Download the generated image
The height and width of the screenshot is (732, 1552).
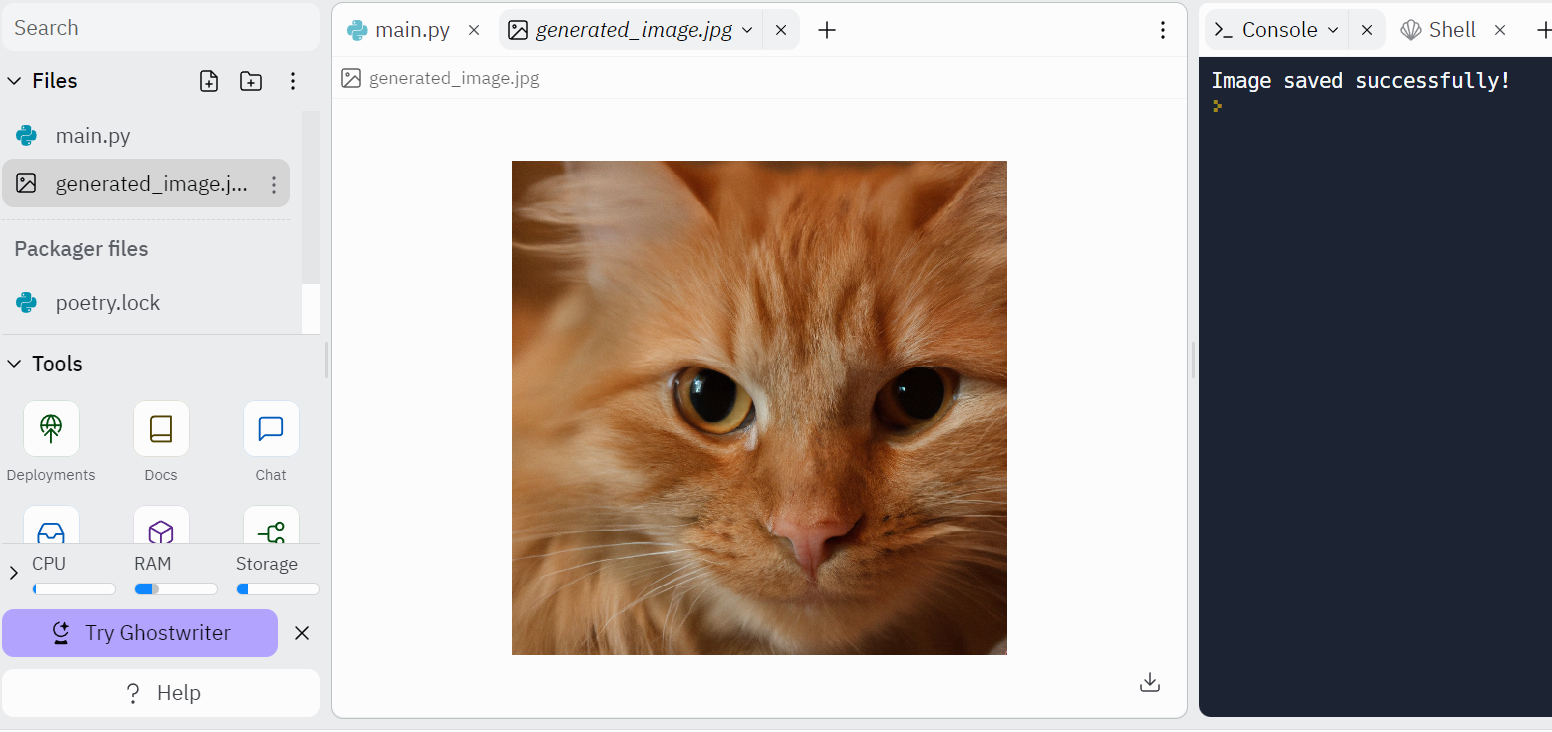coord(1150,682)
